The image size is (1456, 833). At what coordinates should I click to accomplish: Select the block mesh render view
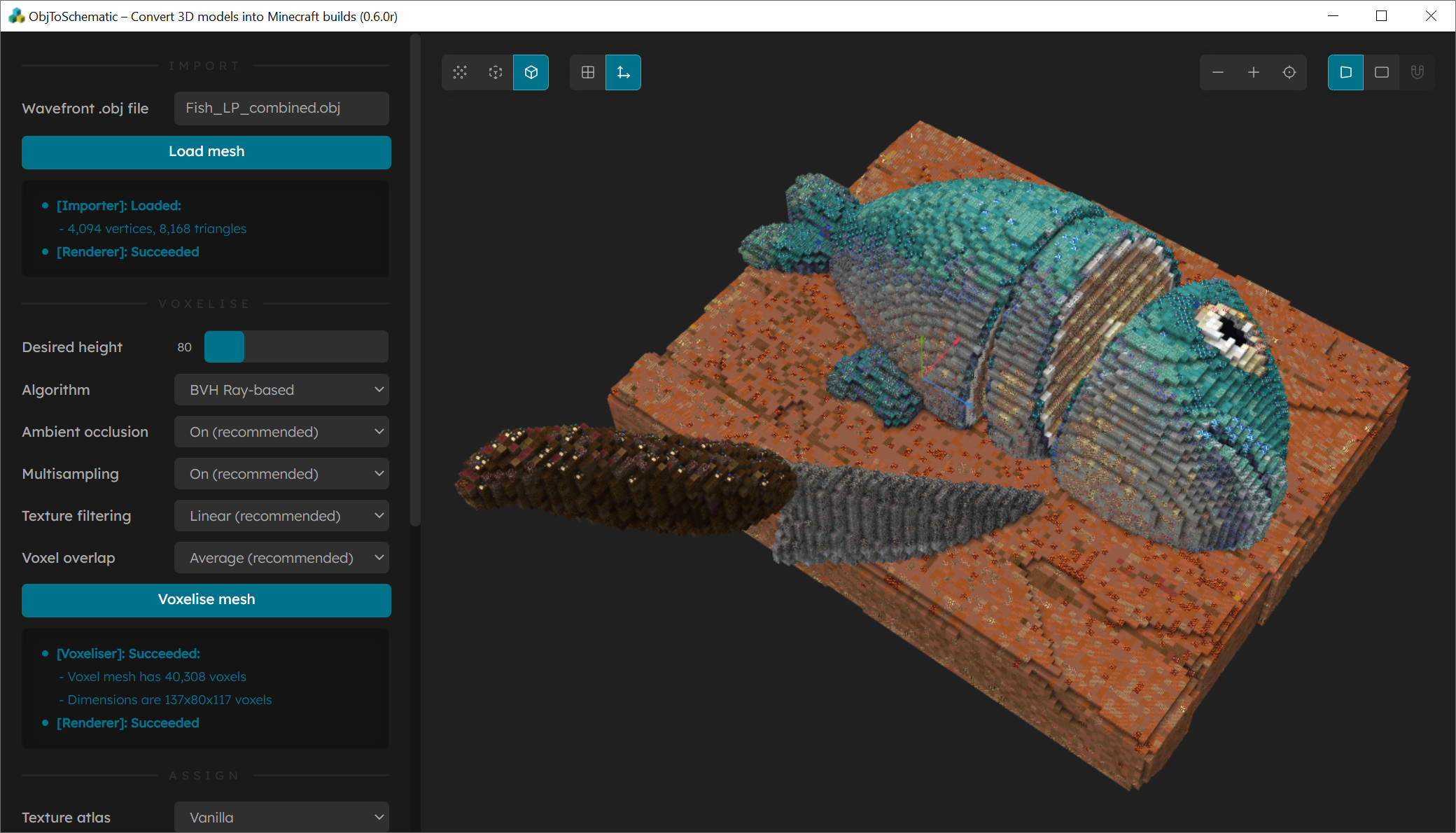(x=531, y=72)
